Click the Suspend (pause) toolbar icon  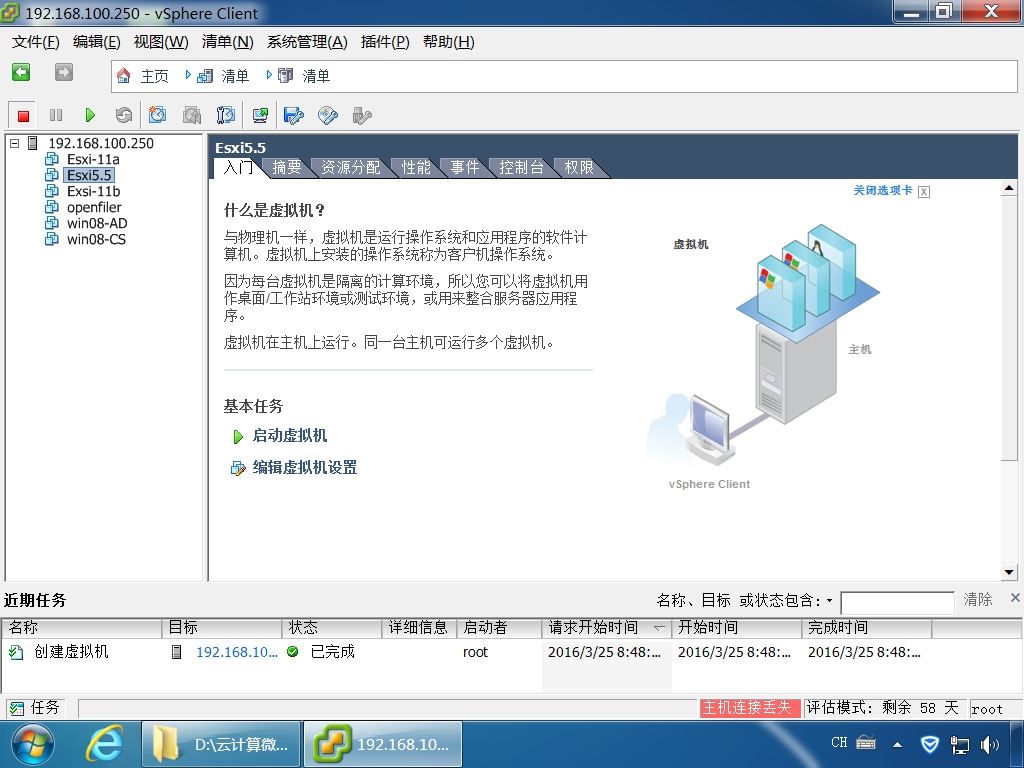56,116
